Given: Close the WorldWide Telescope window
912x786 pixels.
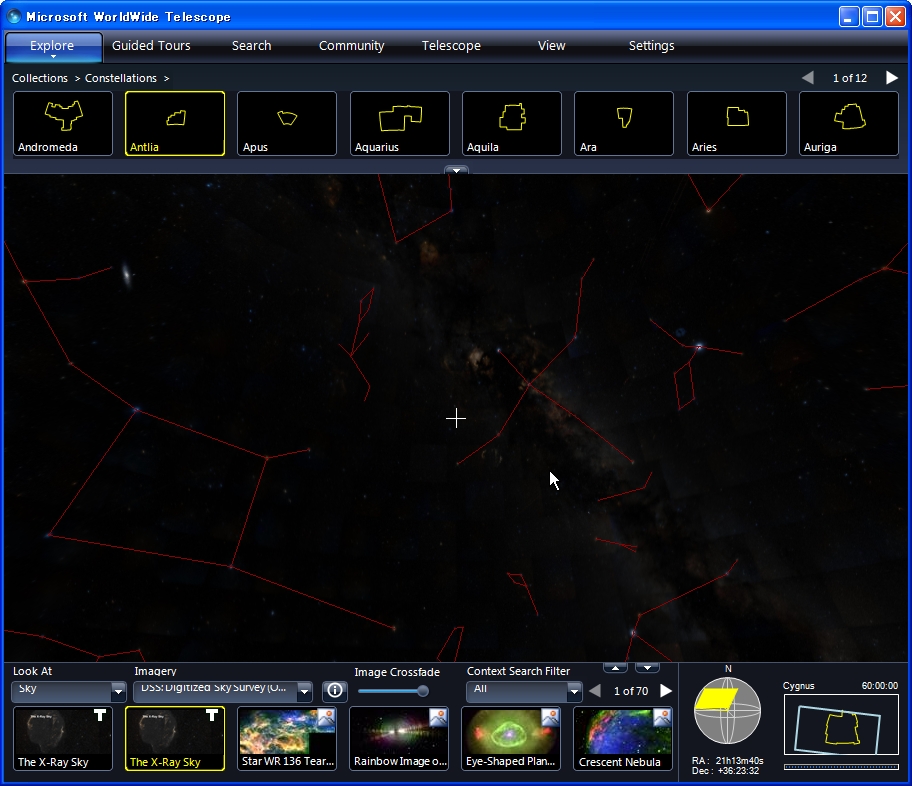Looking at the screenshot, I should 895,17.
